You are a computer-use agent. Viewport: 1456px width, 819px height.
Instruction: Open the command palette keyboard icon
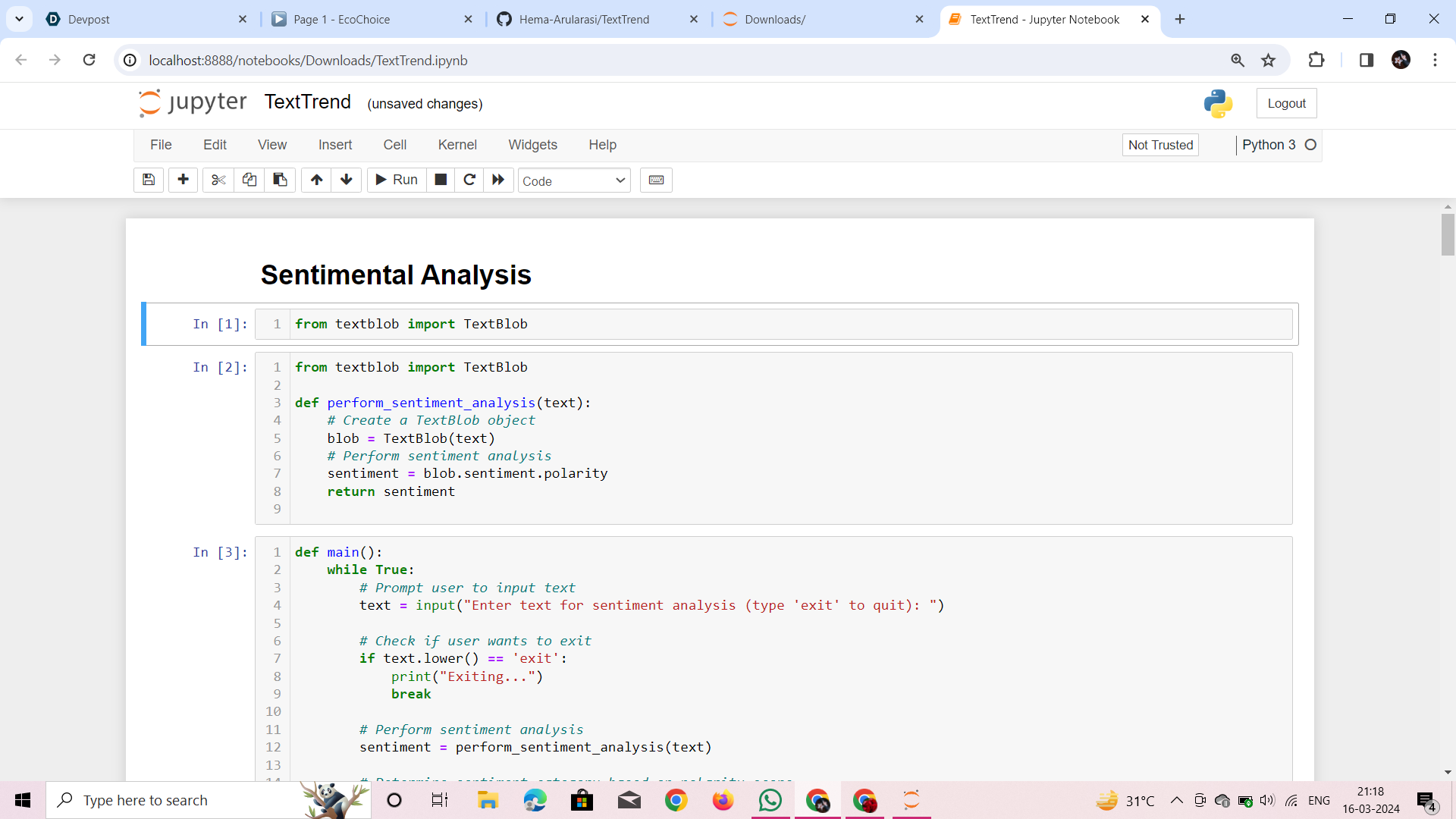(656, 180)
